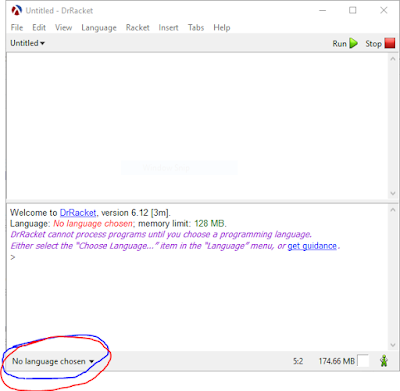Click definitions pane scroll-up arrow

pos(393,59)
